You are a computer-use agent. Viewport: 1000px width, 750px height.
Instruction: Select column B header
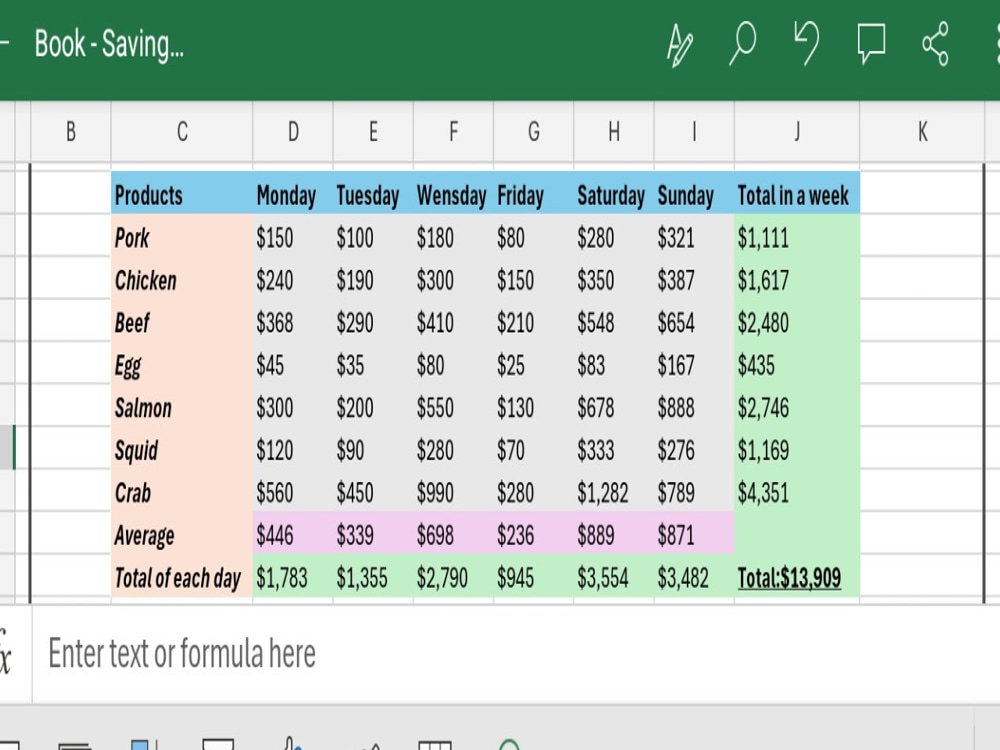[71, 132]
